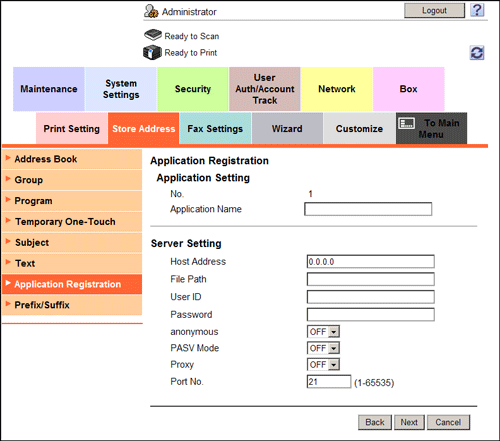
Task: Select Application Registration in the sidebar
Action: click(x=72, y=284)
